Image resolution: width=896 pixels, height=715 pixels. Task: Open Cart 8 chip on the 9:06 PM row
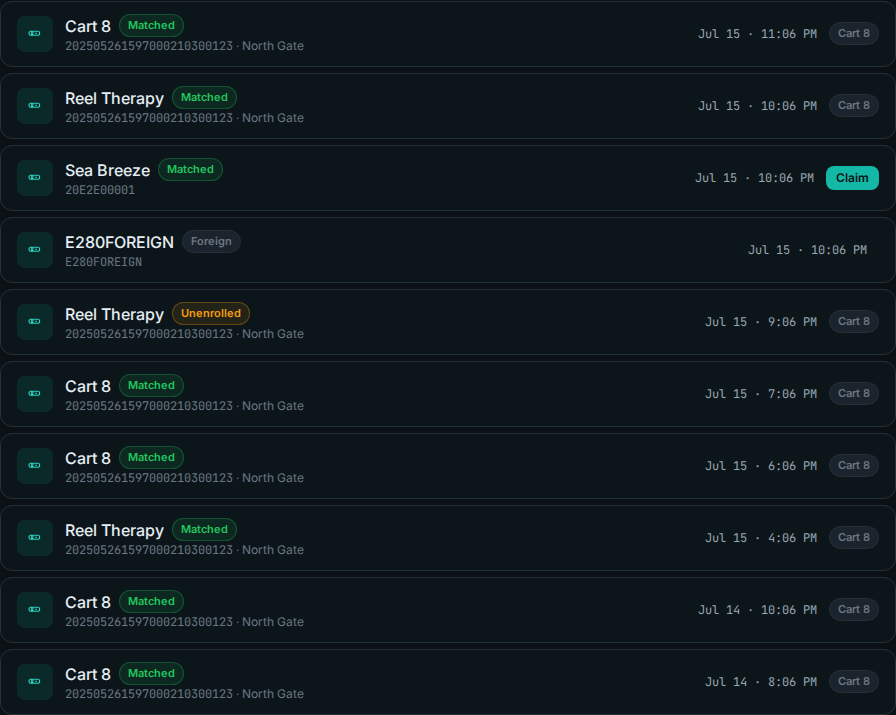[x=854, y=322]
